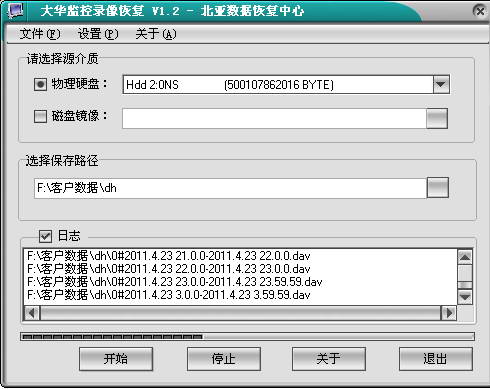Click the horizontal scrollbar track in log
This screenshot has width=490, height=389.
(240, 313)
